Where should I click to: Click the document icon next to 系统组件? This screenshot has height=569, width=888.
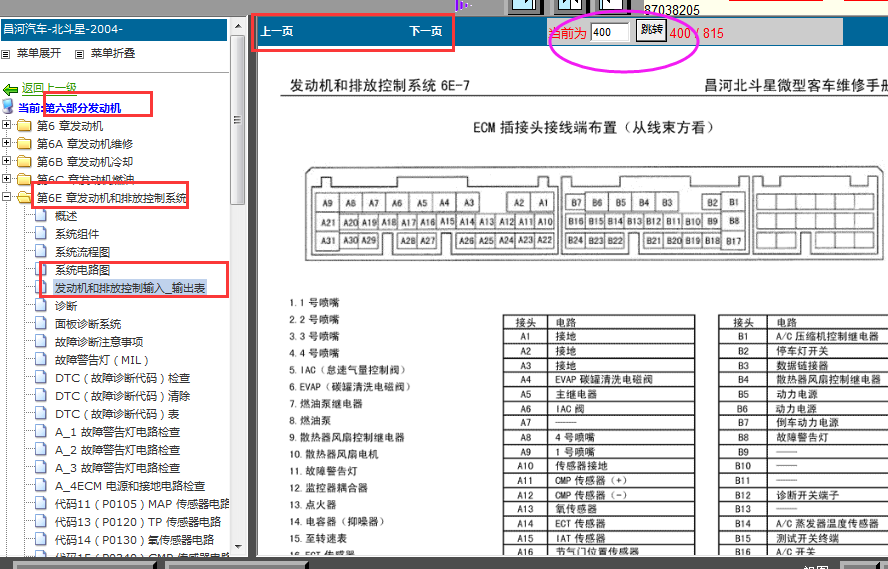tap(41, 233)
